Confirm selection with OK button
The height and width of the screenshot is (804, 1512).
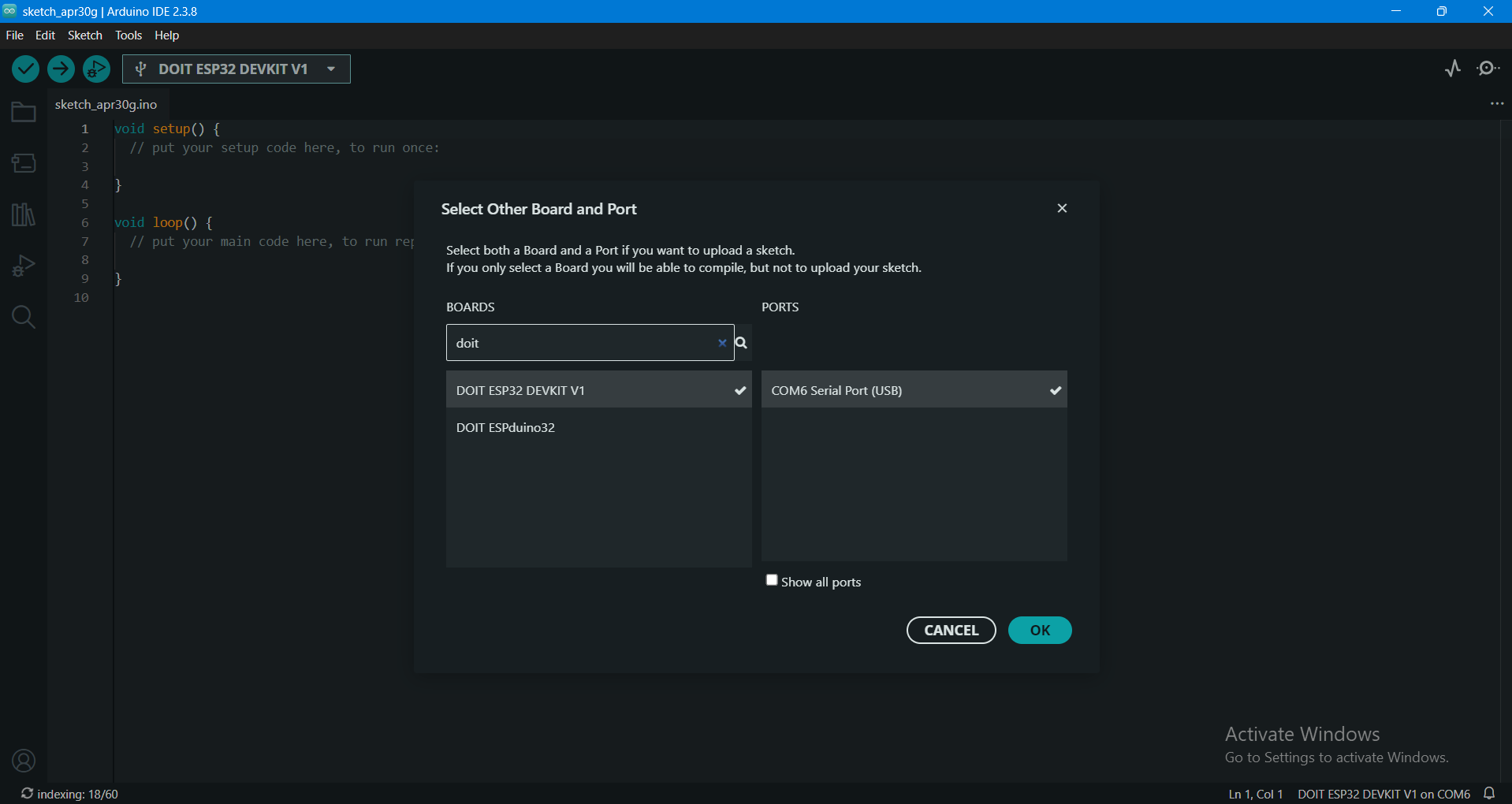tap(1040, 630)
